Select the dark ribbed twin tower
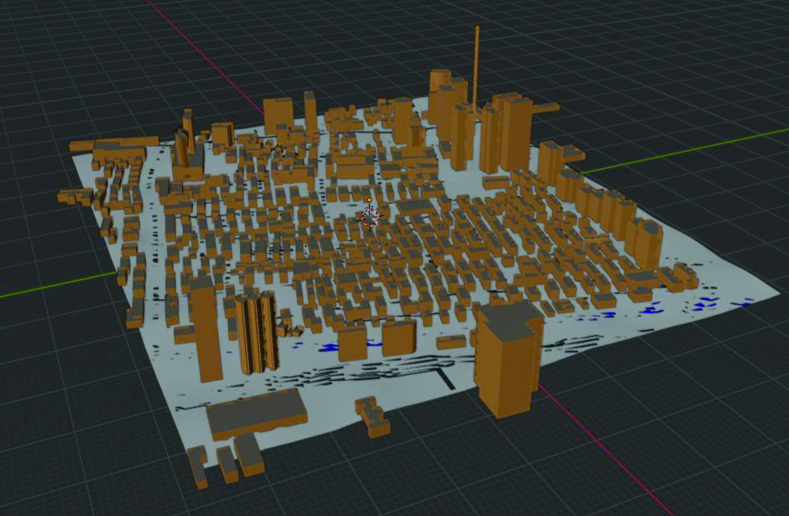This screenshot has height=516, width=789. coord(258,332)
